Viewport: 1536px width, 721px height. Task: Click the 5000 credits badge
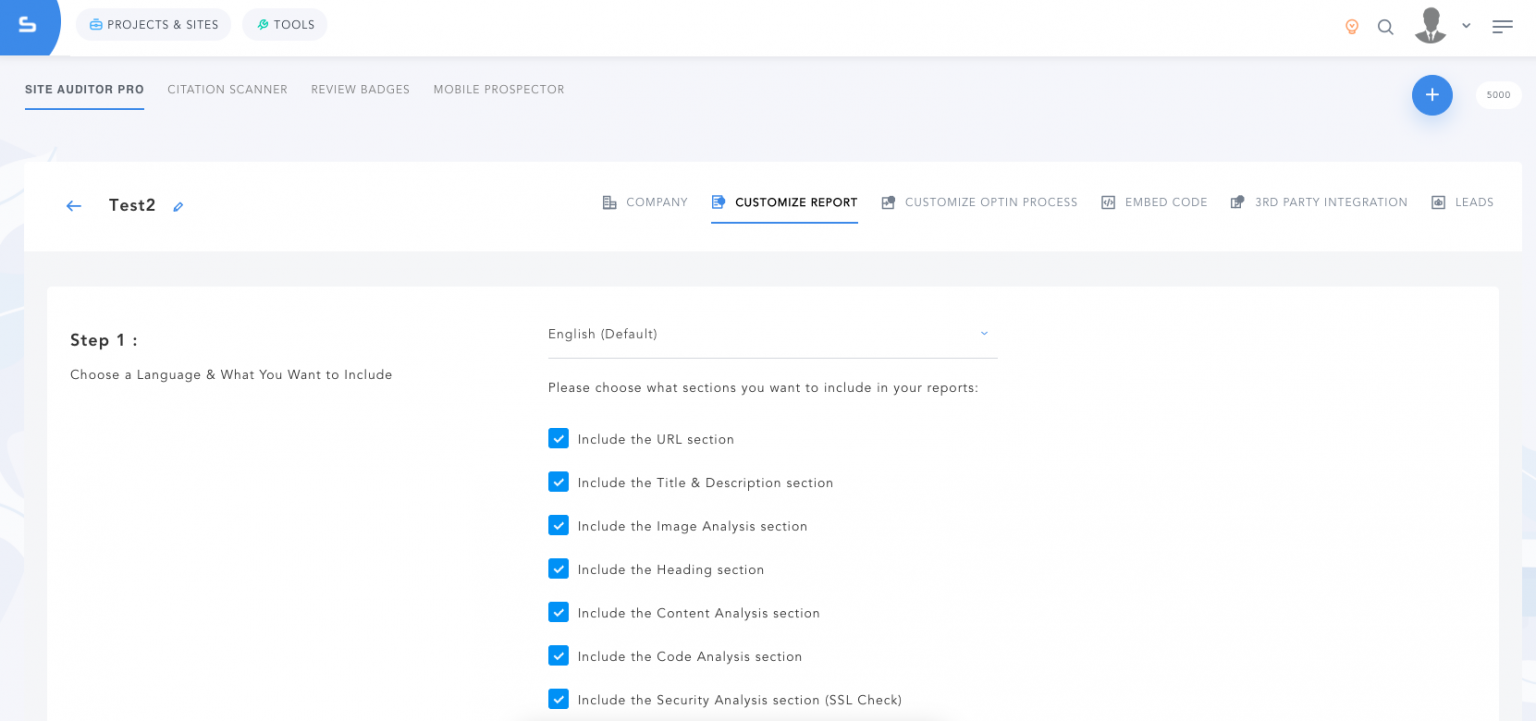(x=1498, y=95)
